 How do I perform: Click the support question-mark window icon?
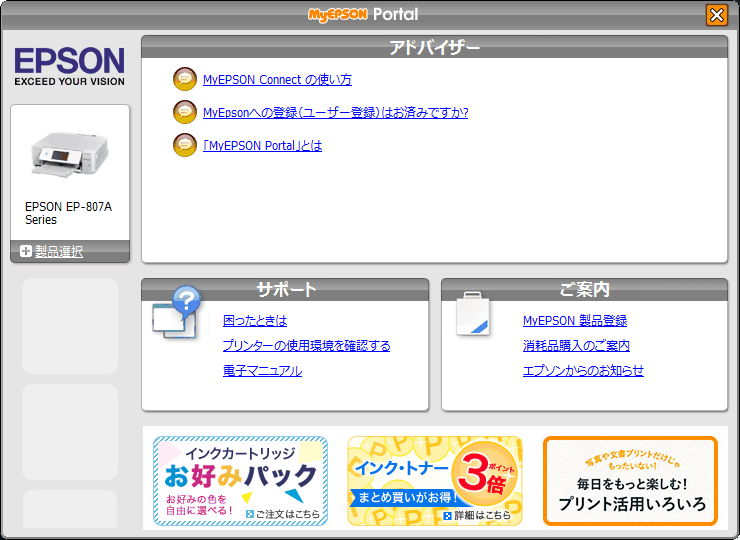(x=177, y=312)
